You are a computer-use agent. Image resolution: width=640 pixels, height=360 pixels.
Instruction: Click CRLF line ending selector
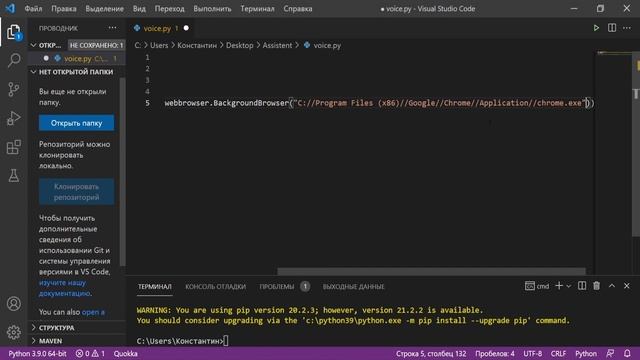coord(558,353)
